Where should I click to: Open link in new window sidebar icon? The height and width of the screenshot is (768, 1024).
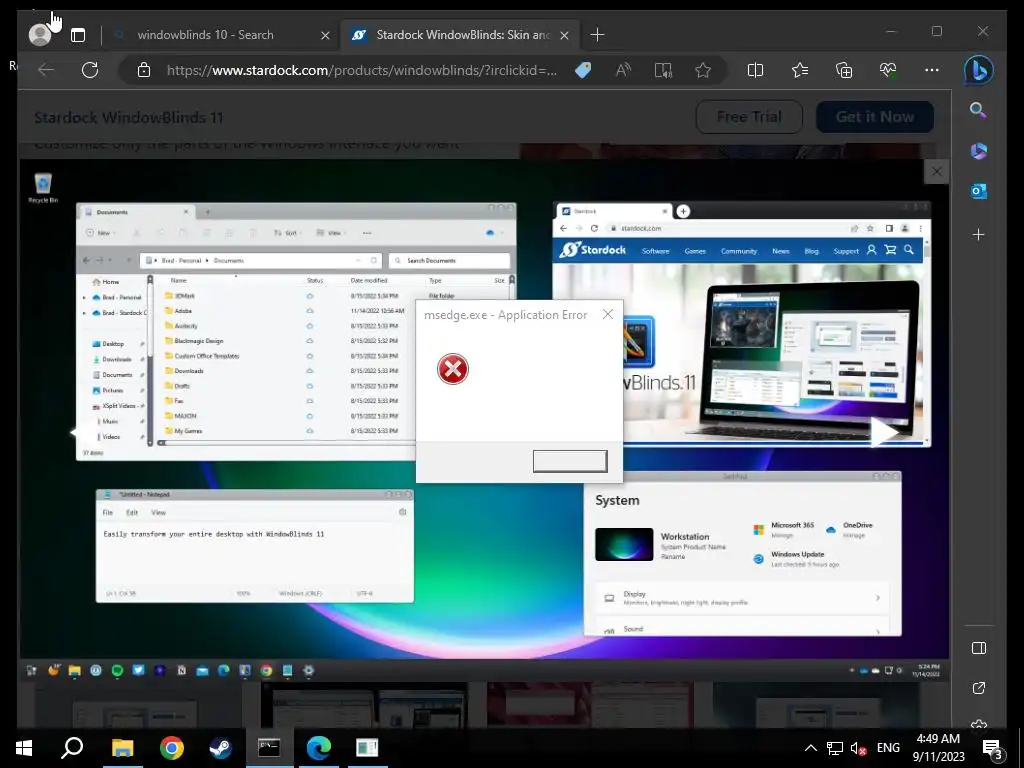click(x=978, y=688)
